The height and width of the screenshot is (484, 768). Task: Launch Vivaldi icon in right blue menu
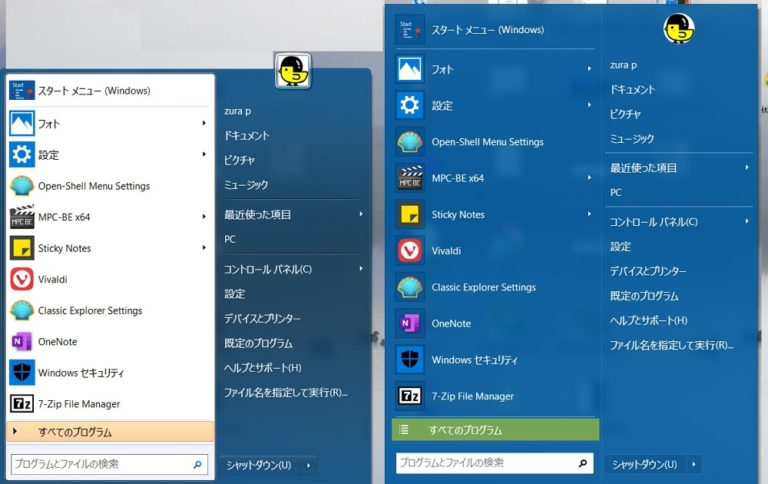point(409,250)
